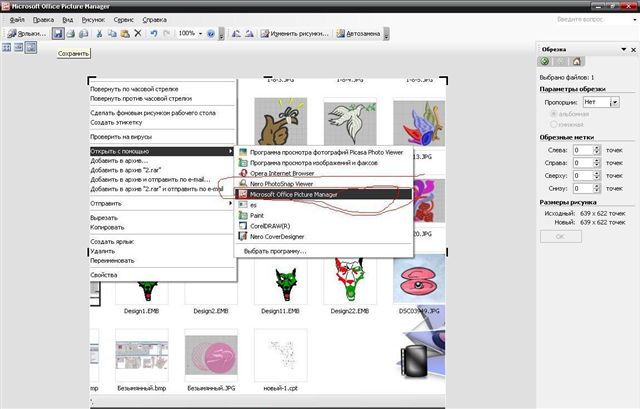
Task: Go to the task pane Home icon
Action: coord(577,62)
